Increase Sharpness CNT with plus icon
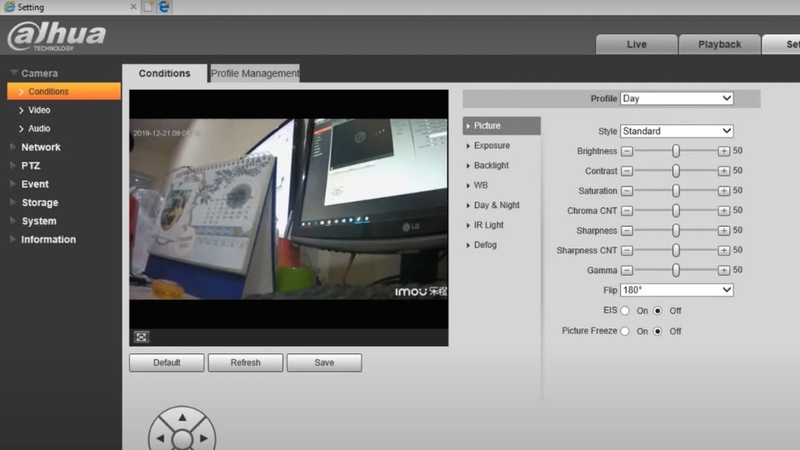The image size is (800, 450). pos(723,251)
